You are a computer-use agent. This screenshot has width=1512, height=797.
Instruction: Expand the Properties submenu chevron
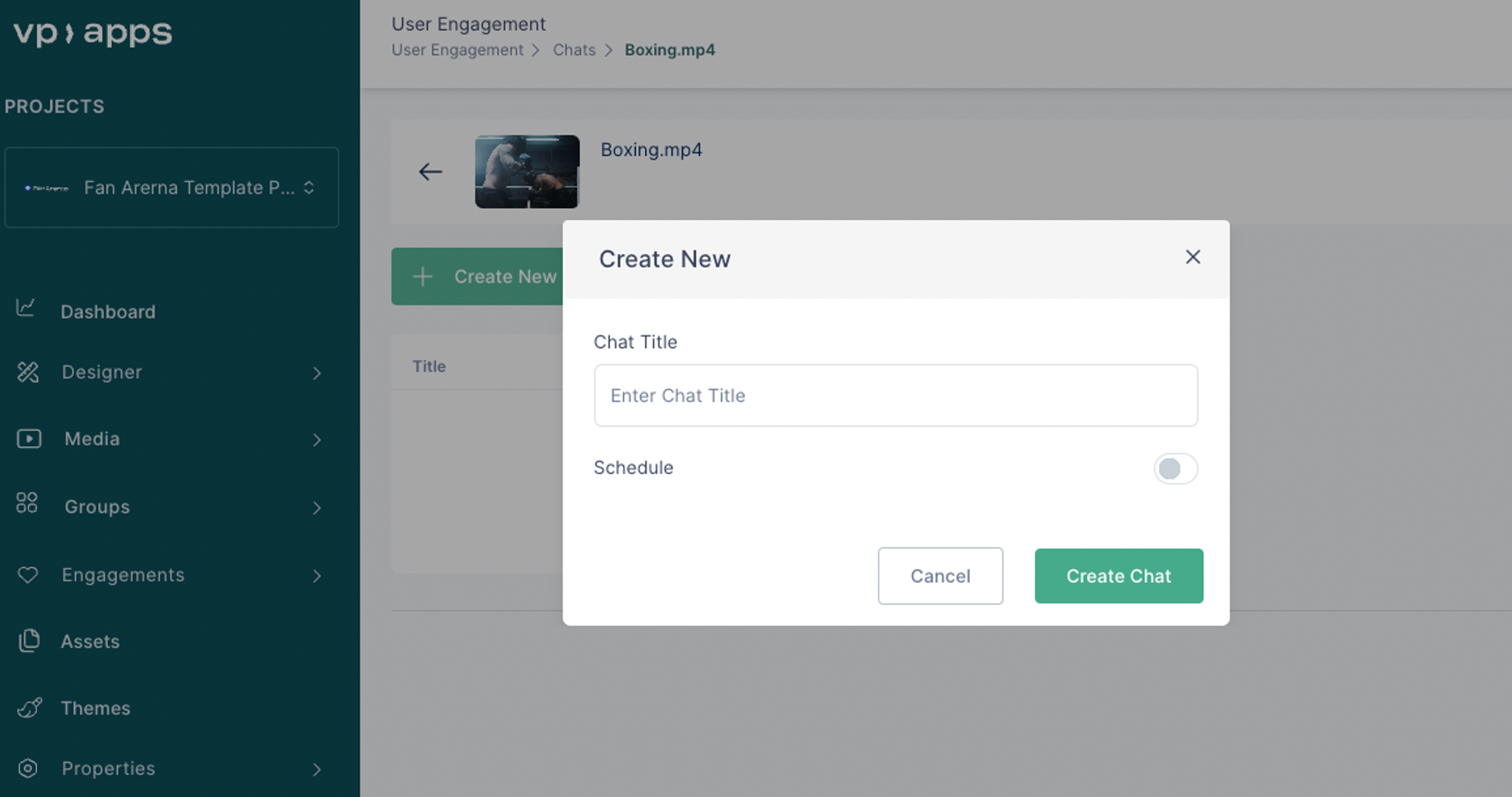click(x=317, y=770)
